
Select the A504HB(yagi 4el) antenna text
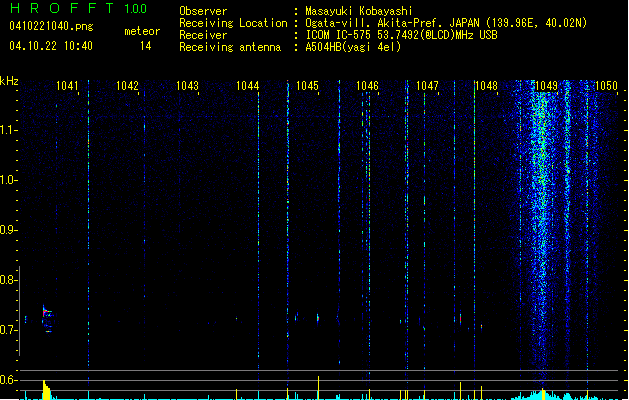point(353,47)
